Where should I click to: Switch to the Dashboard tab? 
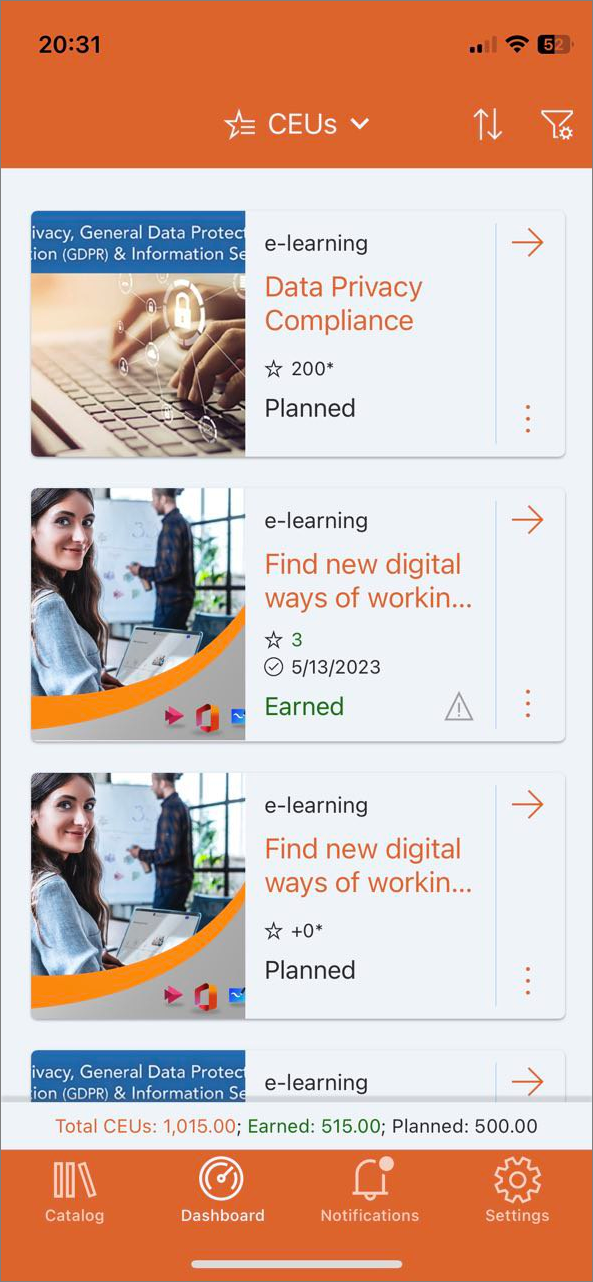tap(222, 1192)
